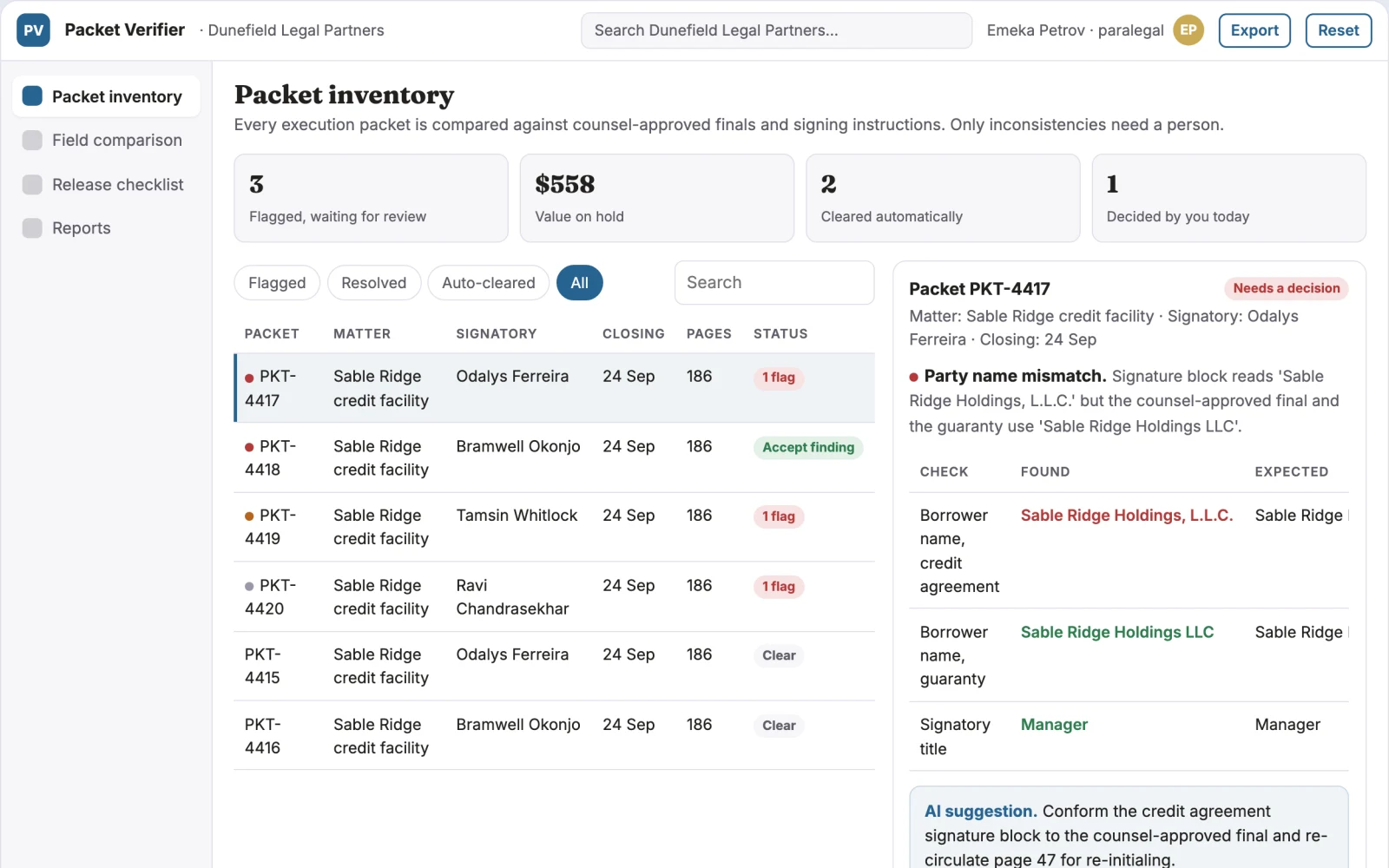The height and width of the screenshot is (868, 1389).
Task: Click the Clear status on PKT-4415
Action: (x=779, y=655)
